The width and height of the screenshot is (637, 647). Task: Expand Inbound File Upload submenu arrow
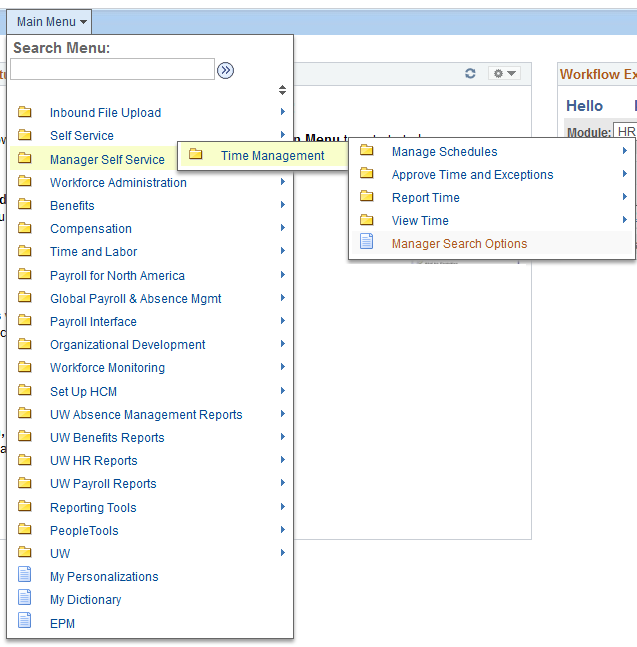[x=283, y=111]
